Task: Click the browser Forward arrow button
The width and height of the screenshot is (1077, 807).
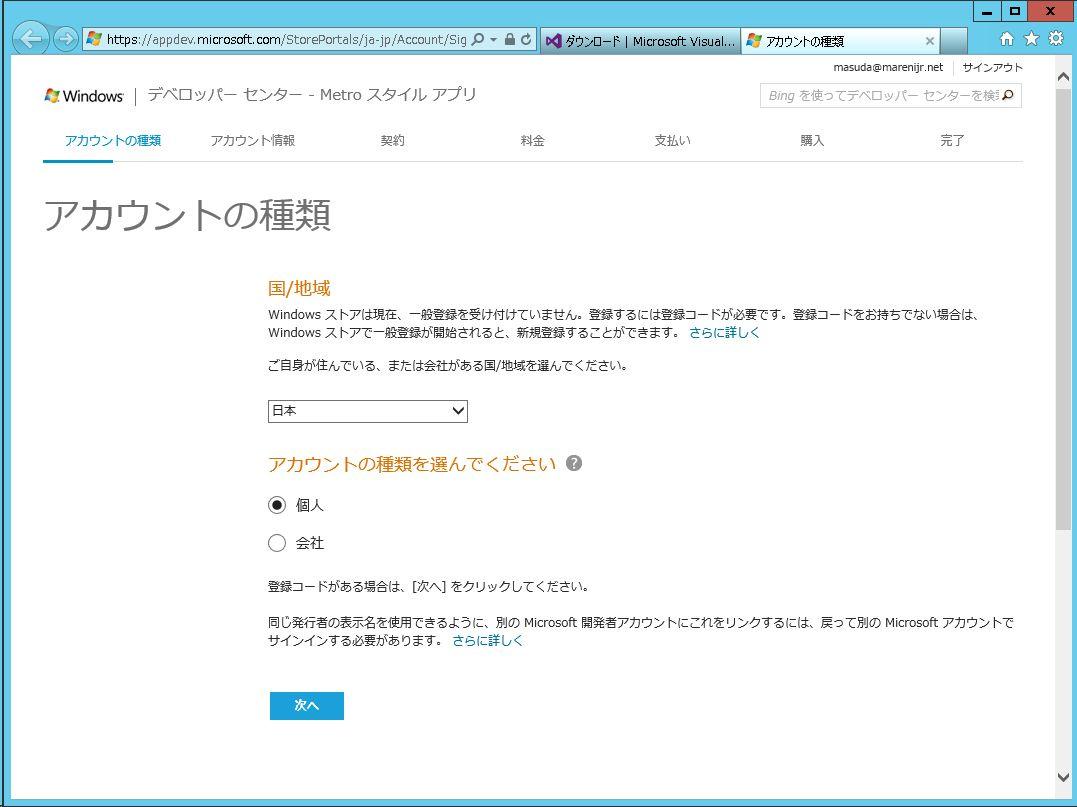Action: tap(66, 39)
